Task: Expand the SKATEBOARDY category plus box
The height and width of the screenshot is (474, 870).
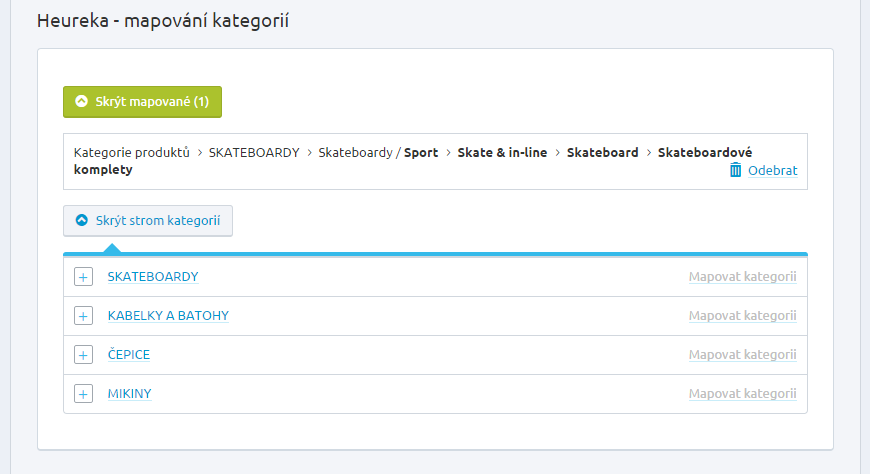Action: click(x=83, y=277)
